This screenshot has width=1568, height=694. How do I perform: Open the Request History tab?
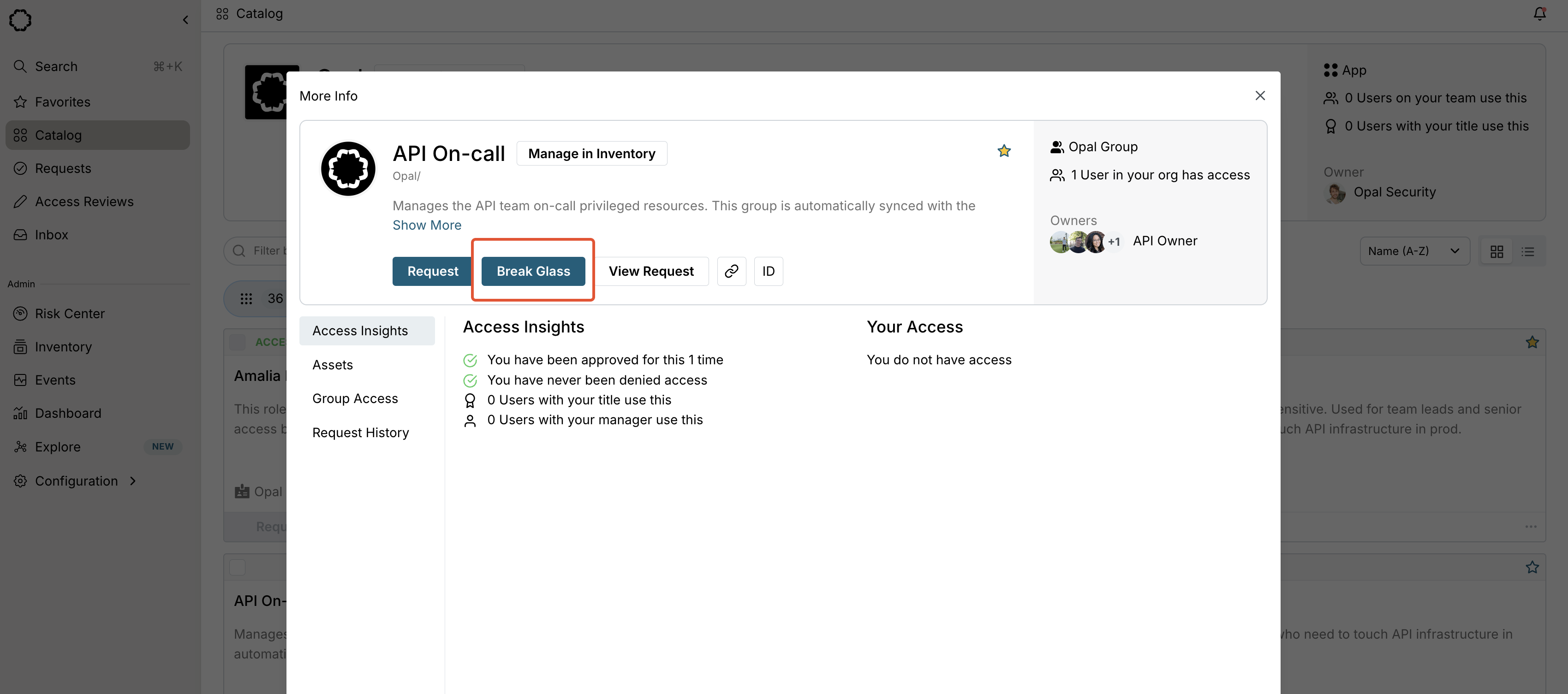point(360,433)
